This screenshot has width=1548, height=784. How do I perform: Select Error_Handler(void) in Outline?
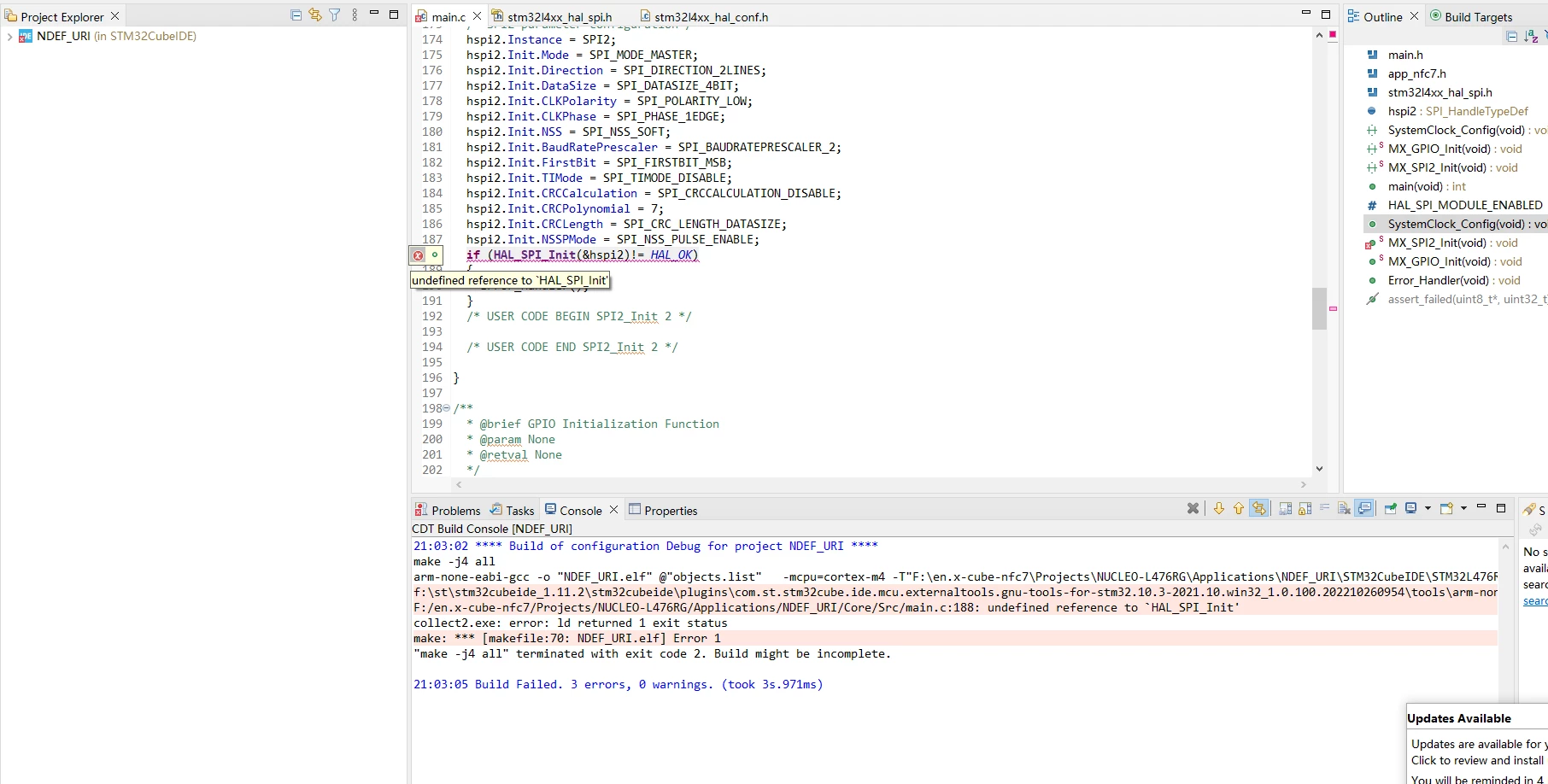[1454, 280]
